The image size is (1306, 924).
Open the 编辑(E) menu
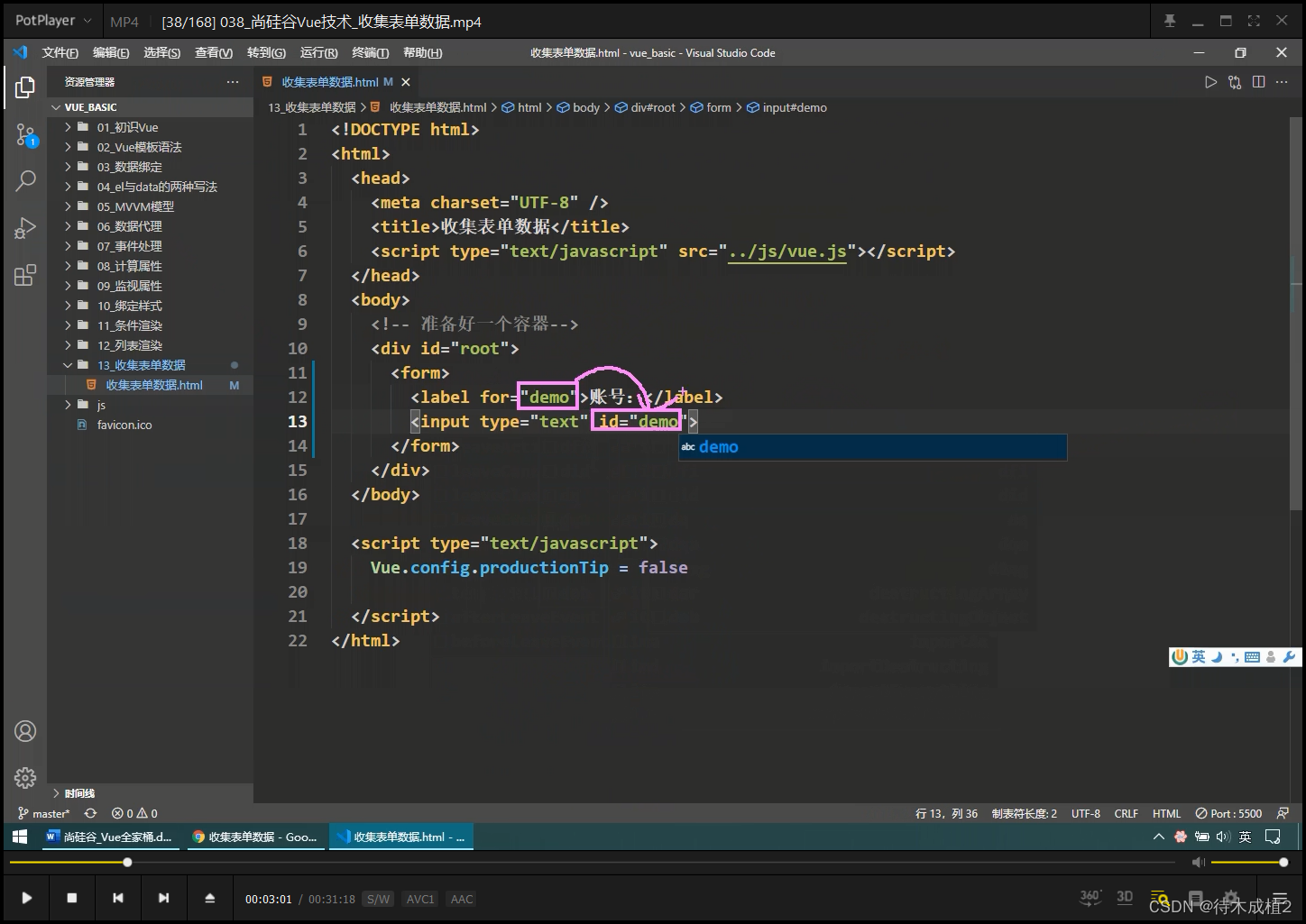111,53
